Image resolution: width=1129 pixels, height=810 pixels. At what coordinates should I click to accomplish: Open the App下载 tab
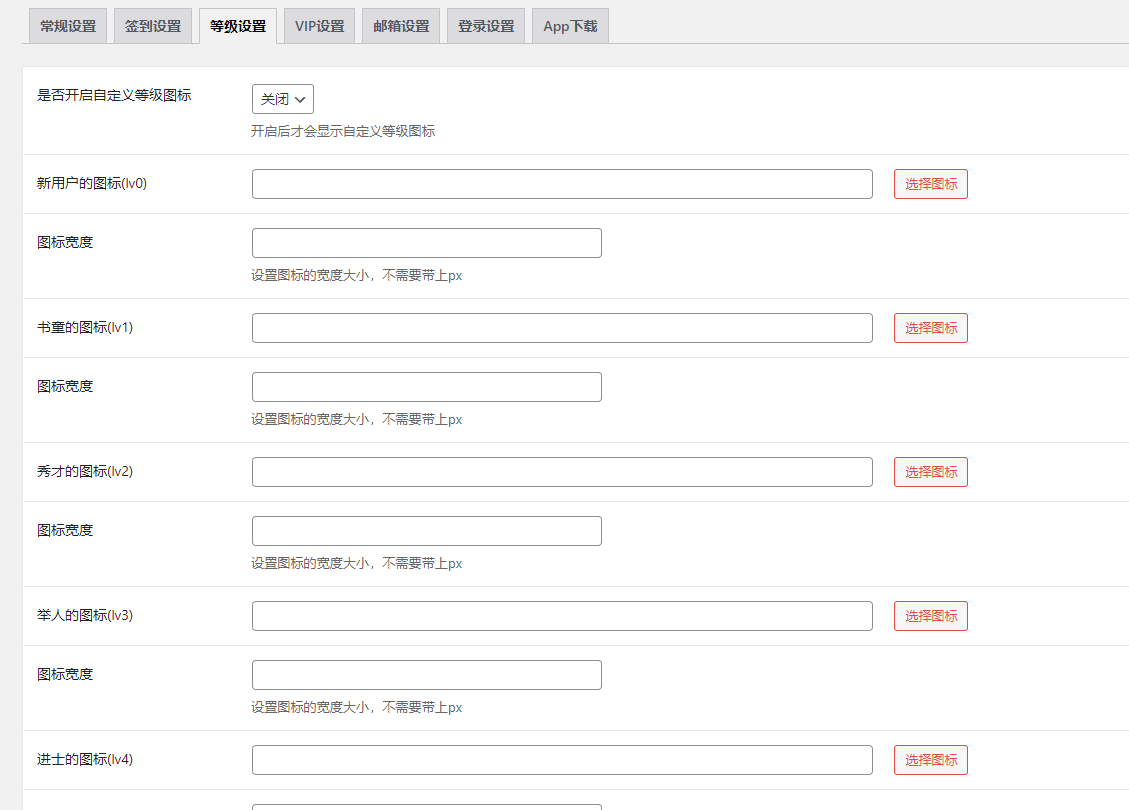click(x=570, y=26)
